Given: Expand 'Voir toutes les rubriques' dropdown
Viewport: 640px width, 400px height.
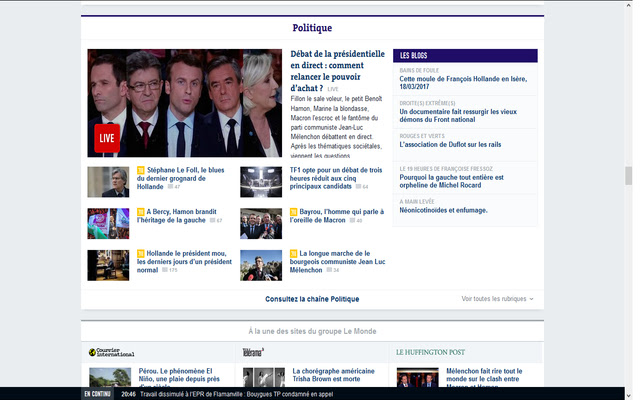Looking at the screenshot, I should [x=497, y=299].
